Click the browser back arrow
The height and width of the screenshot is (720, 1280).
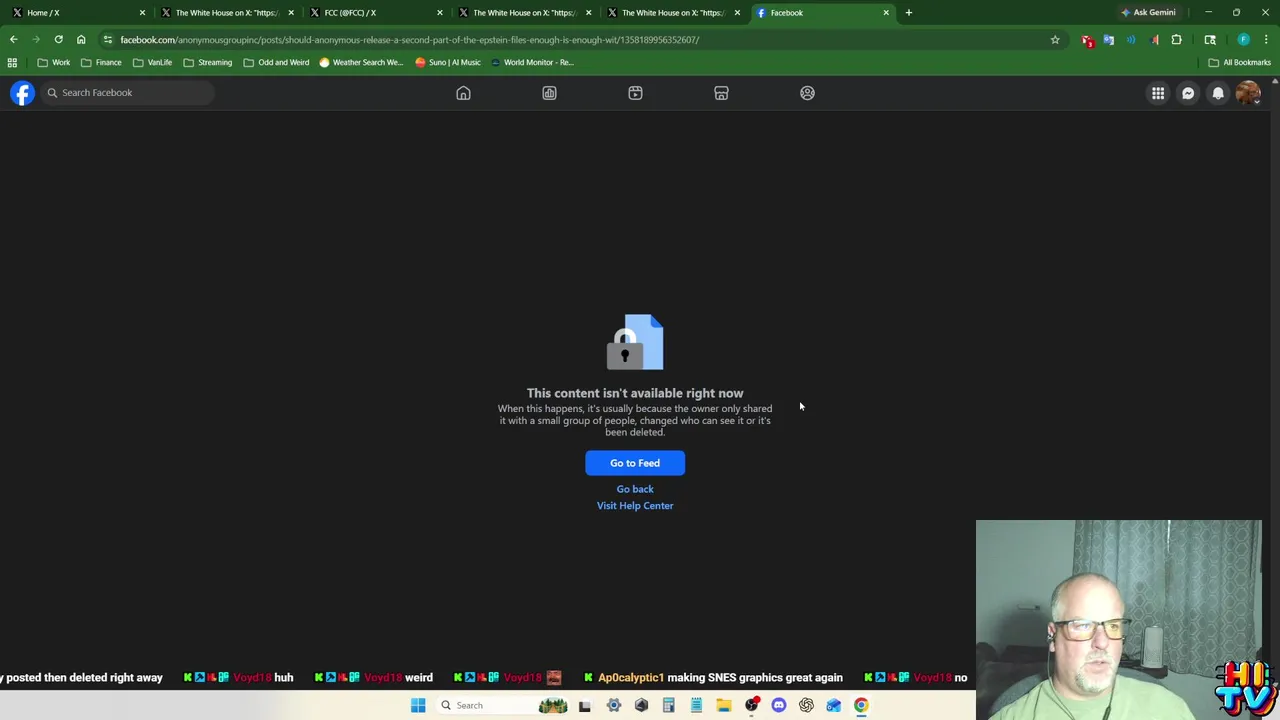[13, 40]
